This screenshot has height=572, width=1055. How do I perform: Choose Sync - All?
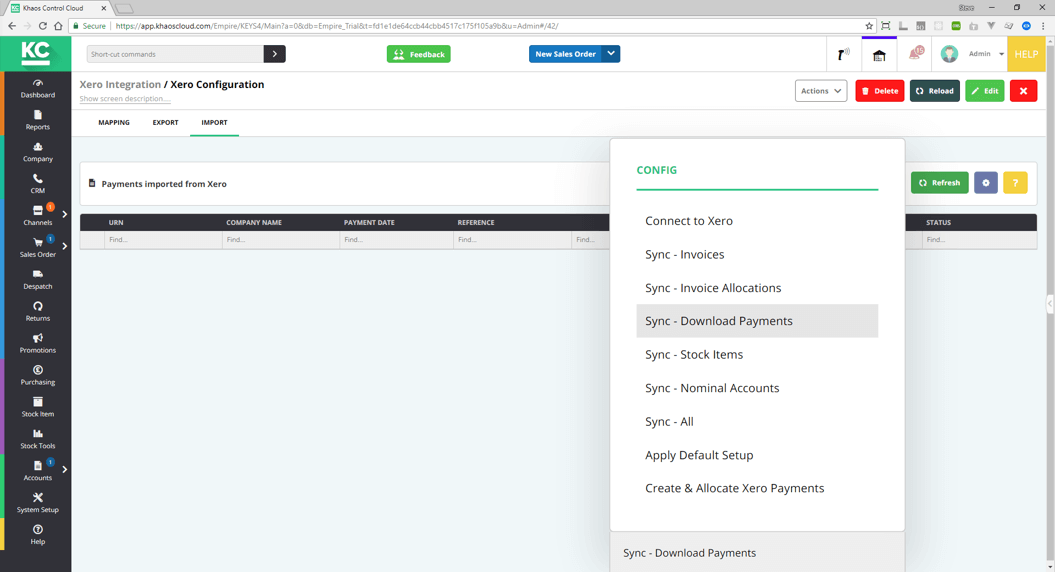(757, 422)
